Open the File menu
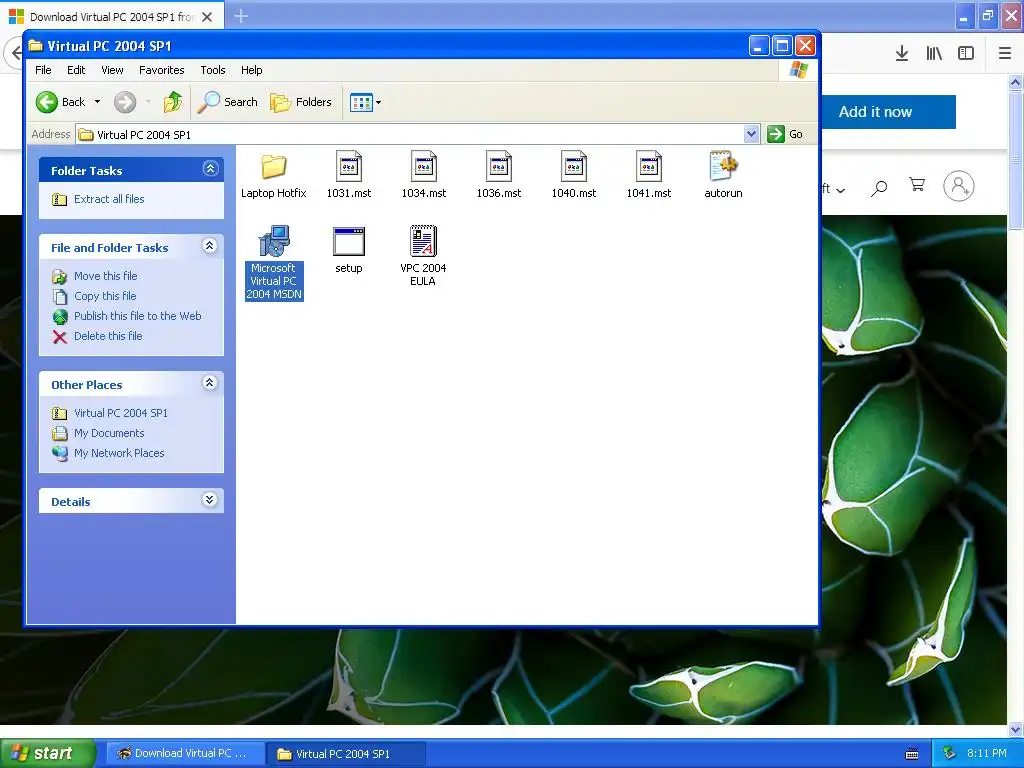The height and width of the screenshot is (768, 1024). 43,70
